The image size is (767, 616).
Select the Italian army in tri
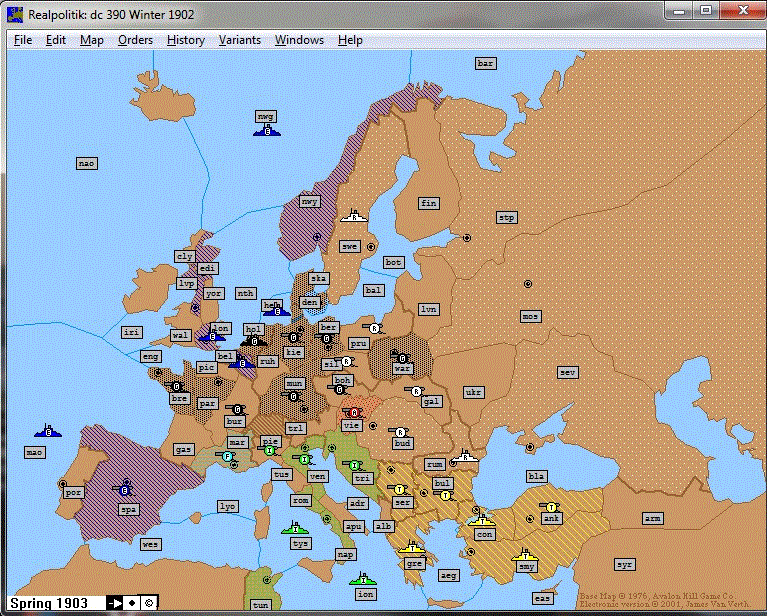click(x=354, y=464)
